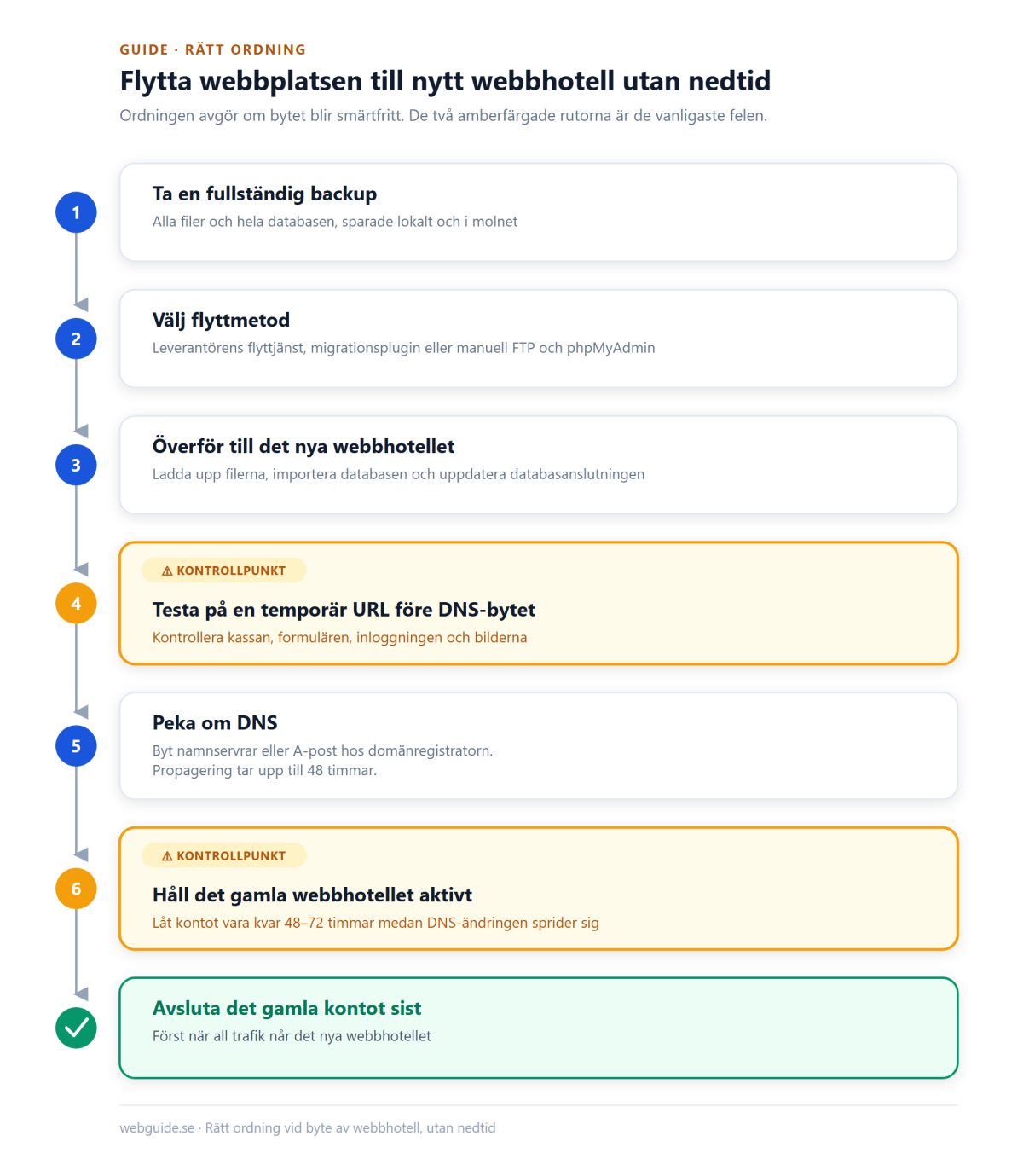Click the blue step 2 circle
Viewport: 1023px width, 1176px height.
pos(76,339)
